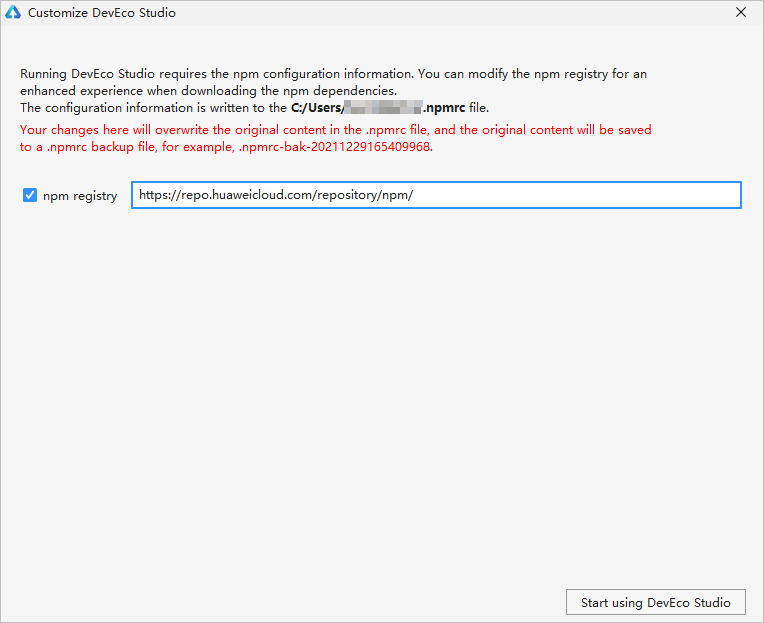Click the DevEco Studio logo icon
The image size is (764, 623).
click(x=13, y=12)
